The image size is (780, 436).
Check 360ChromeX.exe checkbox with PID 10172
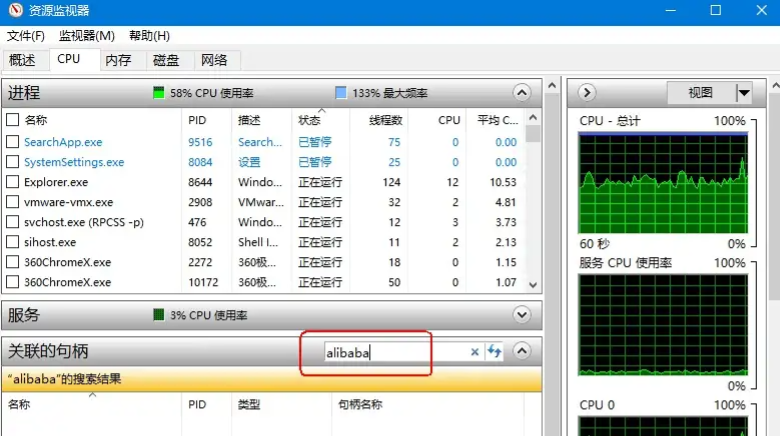(12, 282)
